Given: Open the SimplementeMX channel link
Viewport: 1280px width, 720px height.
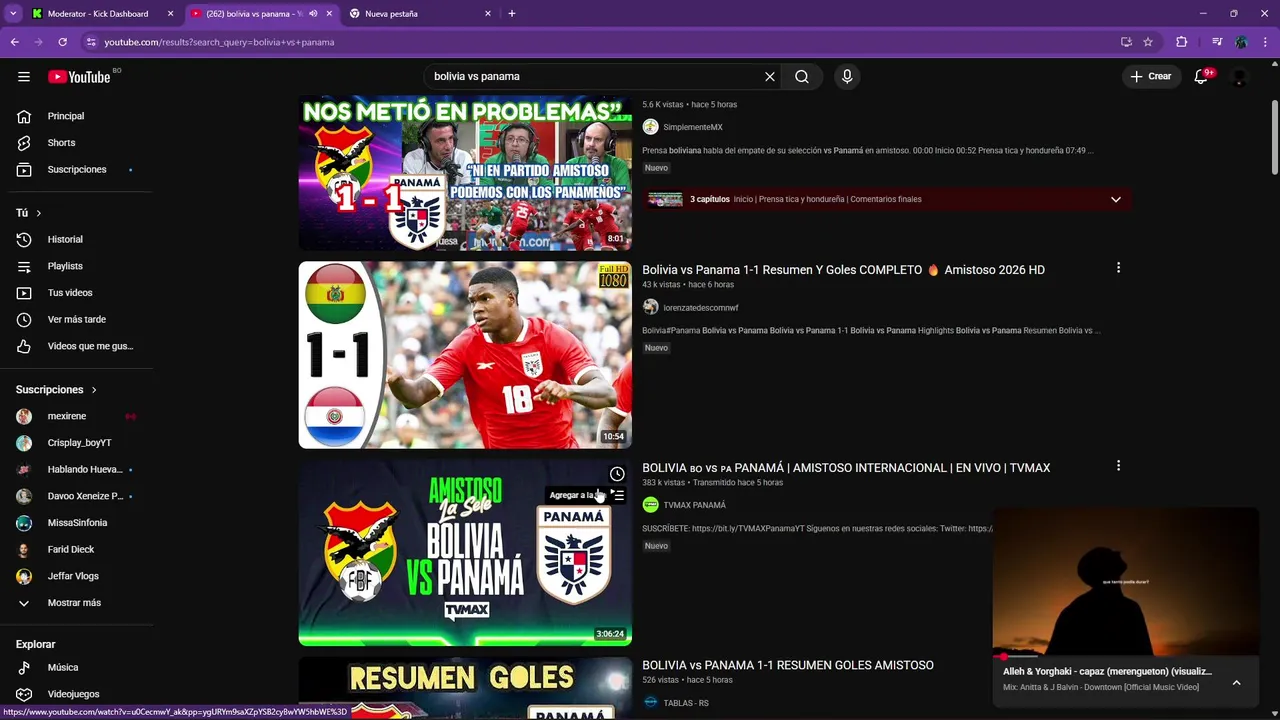Looking at the screenshot, I should coord(692,127).
